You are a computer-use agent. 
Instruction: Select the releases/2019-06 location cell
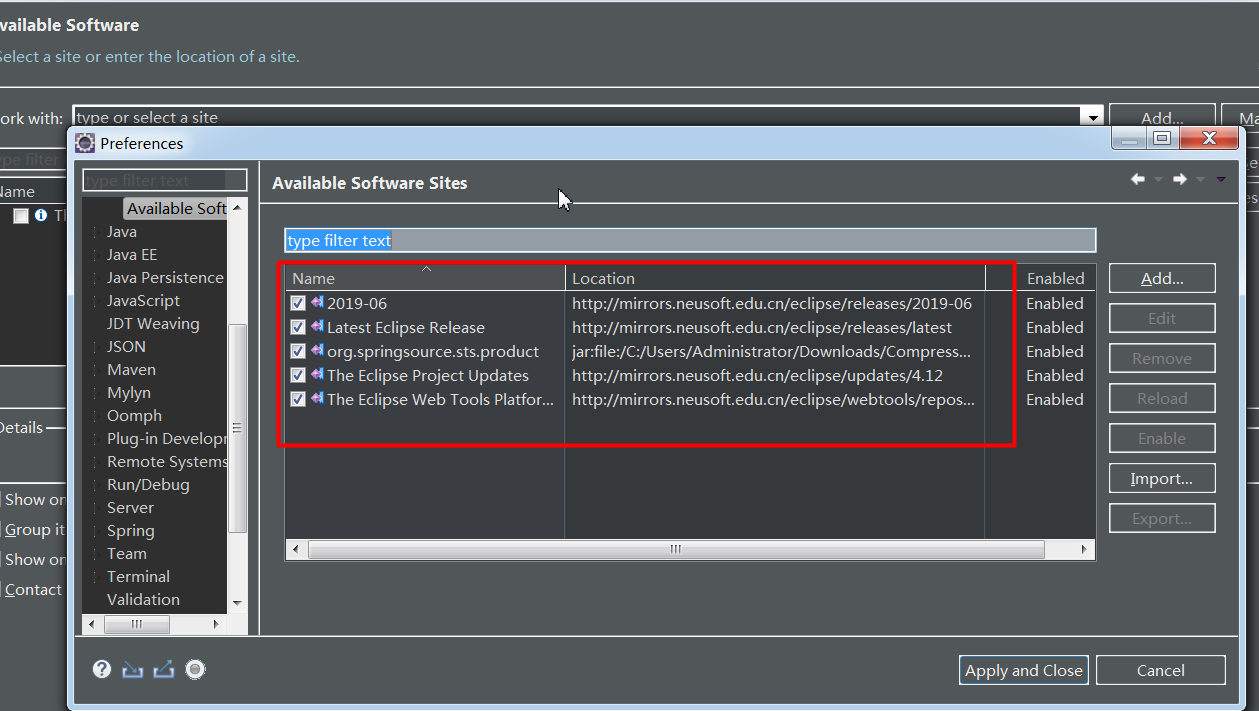point(775,303)
